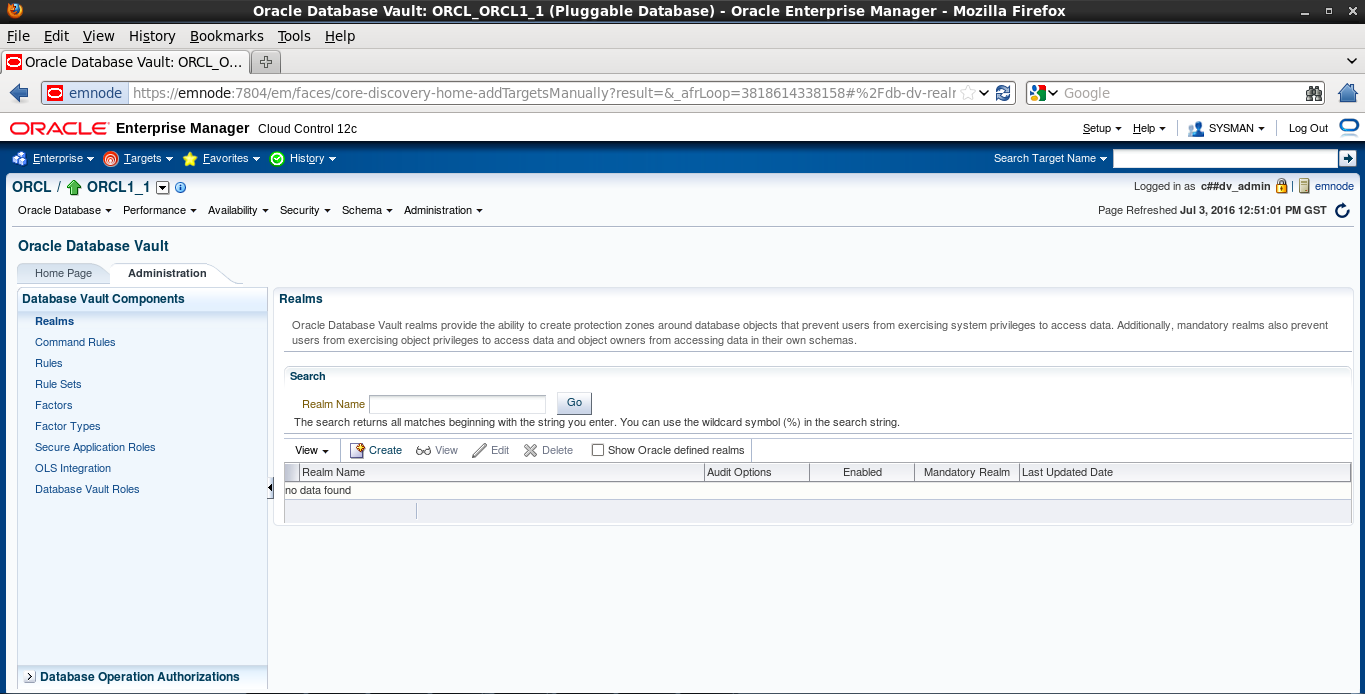This screenshot has width=1365, height=694.
Task: Click the Create realm button
Action: (x=376, y=450)
